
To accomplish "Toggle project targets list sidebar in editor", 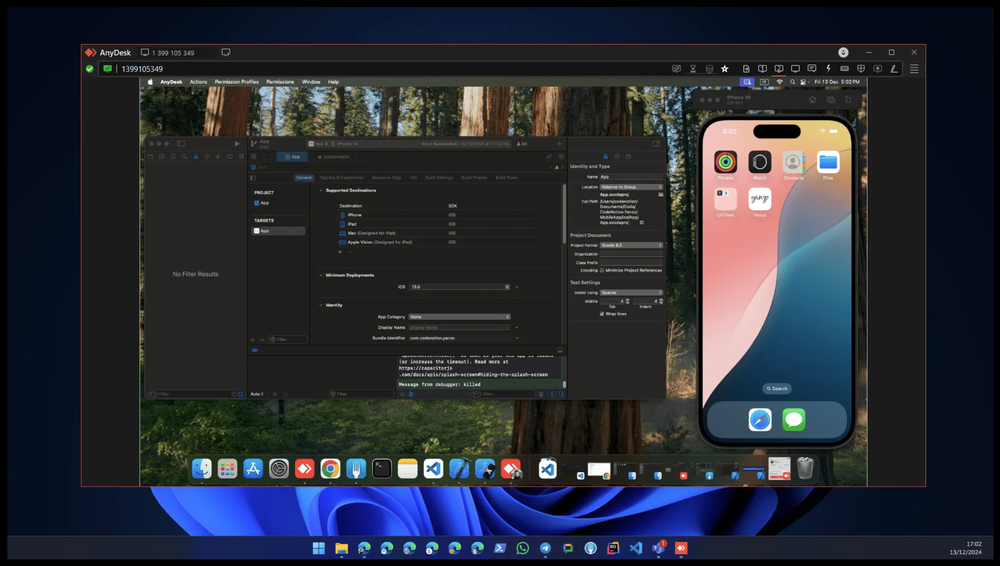I will pos(253,178).
